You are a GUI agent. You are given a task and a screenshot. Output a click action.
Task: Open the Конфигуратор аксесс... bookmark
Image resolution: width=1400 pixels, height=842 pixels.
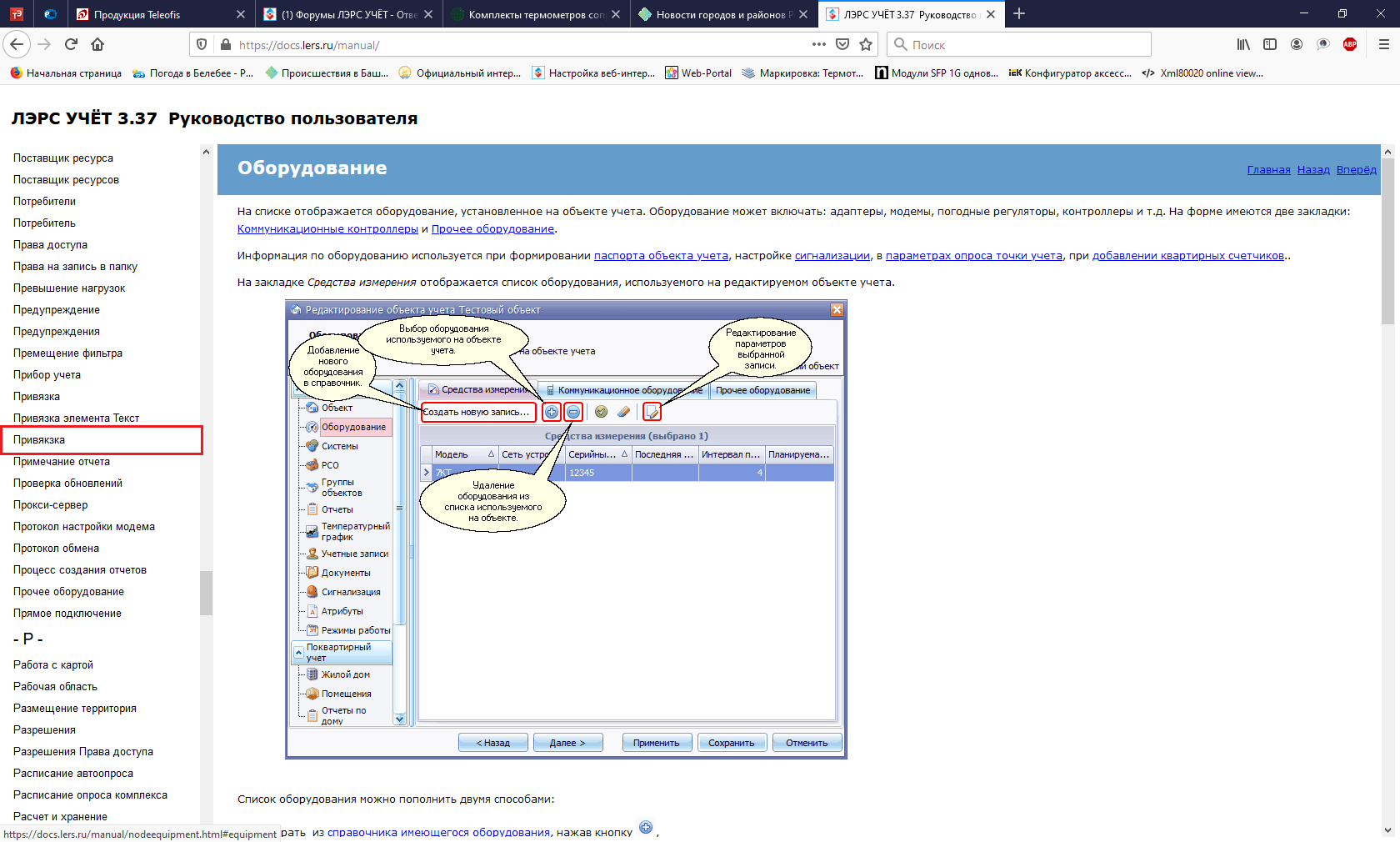pyautogui.click(x=1070, y=73)
